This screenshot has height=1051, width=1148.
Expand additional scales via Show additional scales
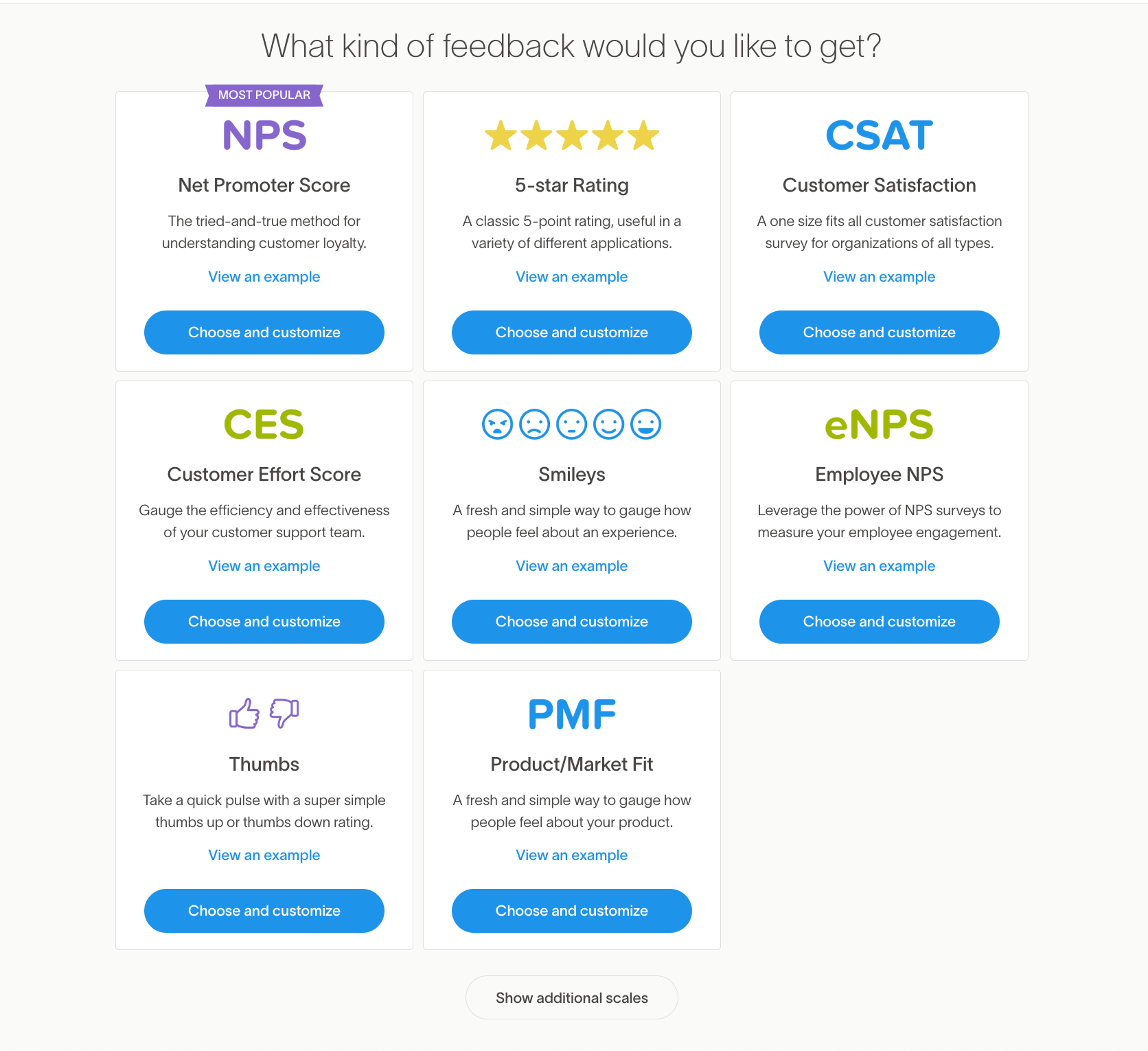pos(571,997)
